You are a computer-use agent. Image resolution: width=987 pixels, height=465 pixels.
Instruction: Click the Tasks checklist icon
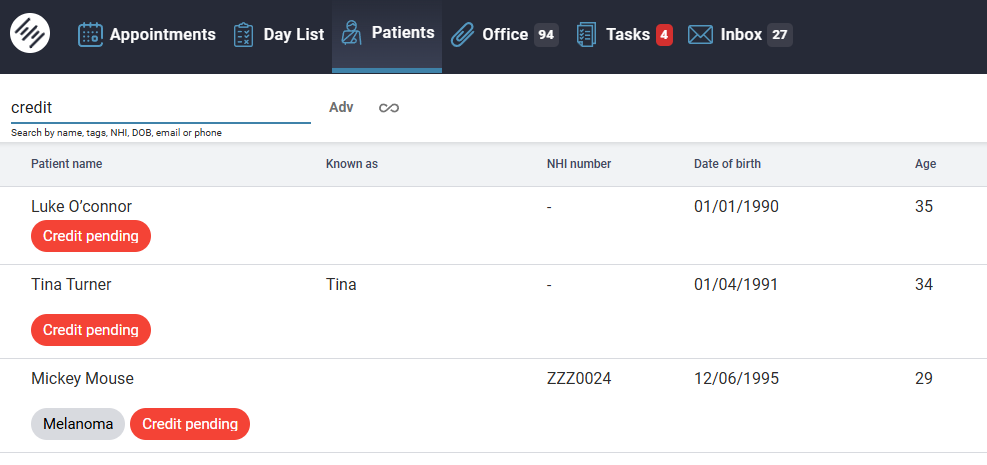tap(586, 34)
